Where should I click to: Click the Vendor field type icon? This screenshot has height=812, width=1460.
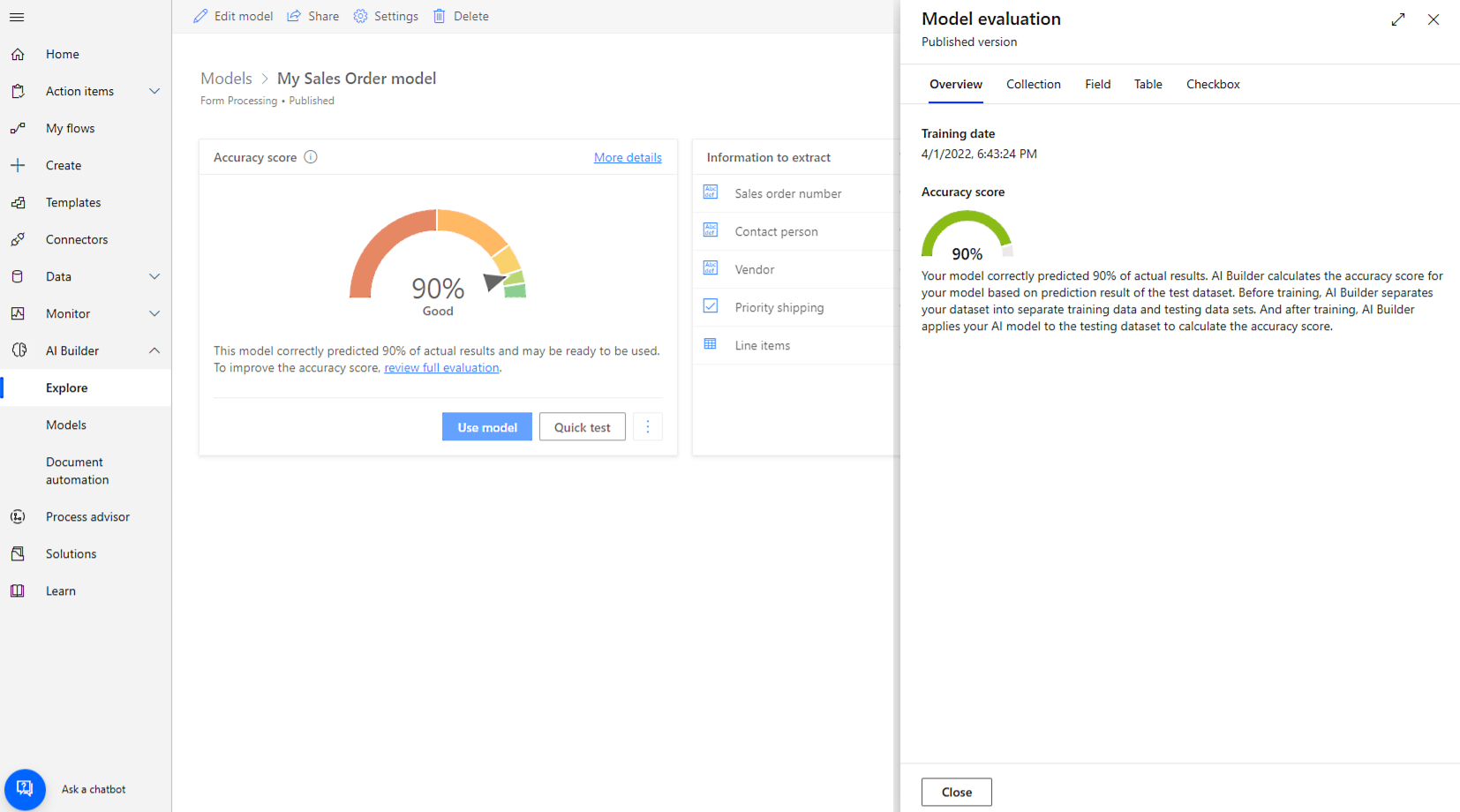711,268
